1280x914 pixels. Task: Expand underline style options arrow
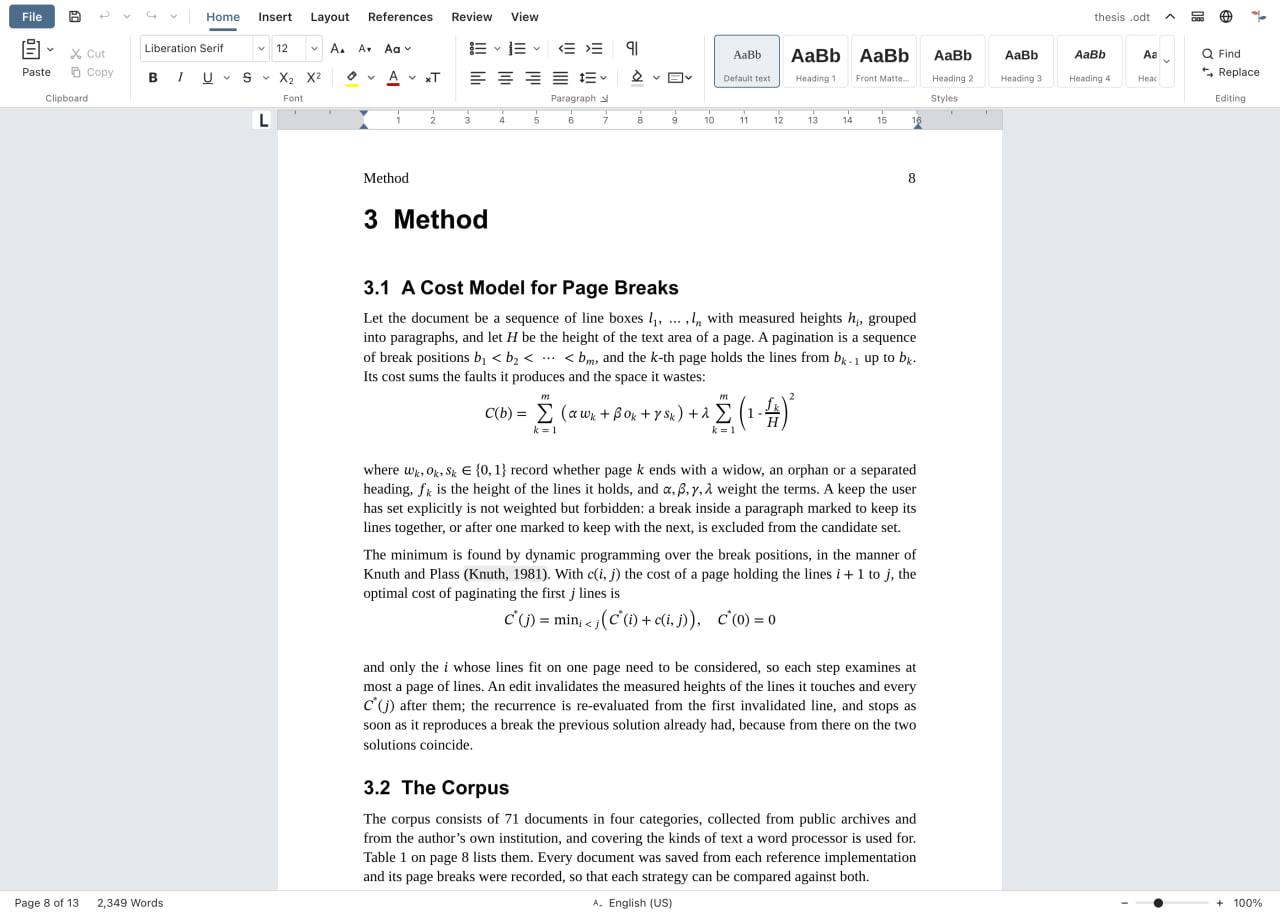pyautogui.click(x=226, y=77)
